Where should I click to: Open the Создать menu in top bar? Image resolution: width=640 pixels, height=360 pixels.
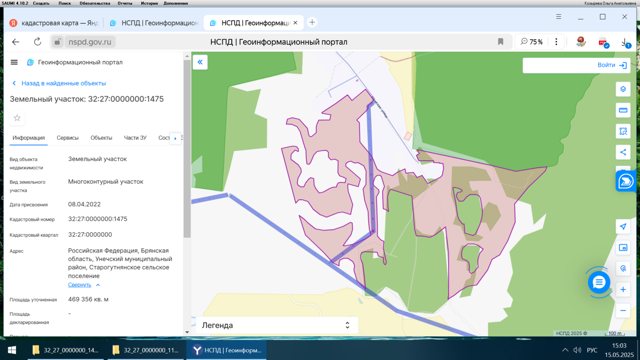coord(41,3)
